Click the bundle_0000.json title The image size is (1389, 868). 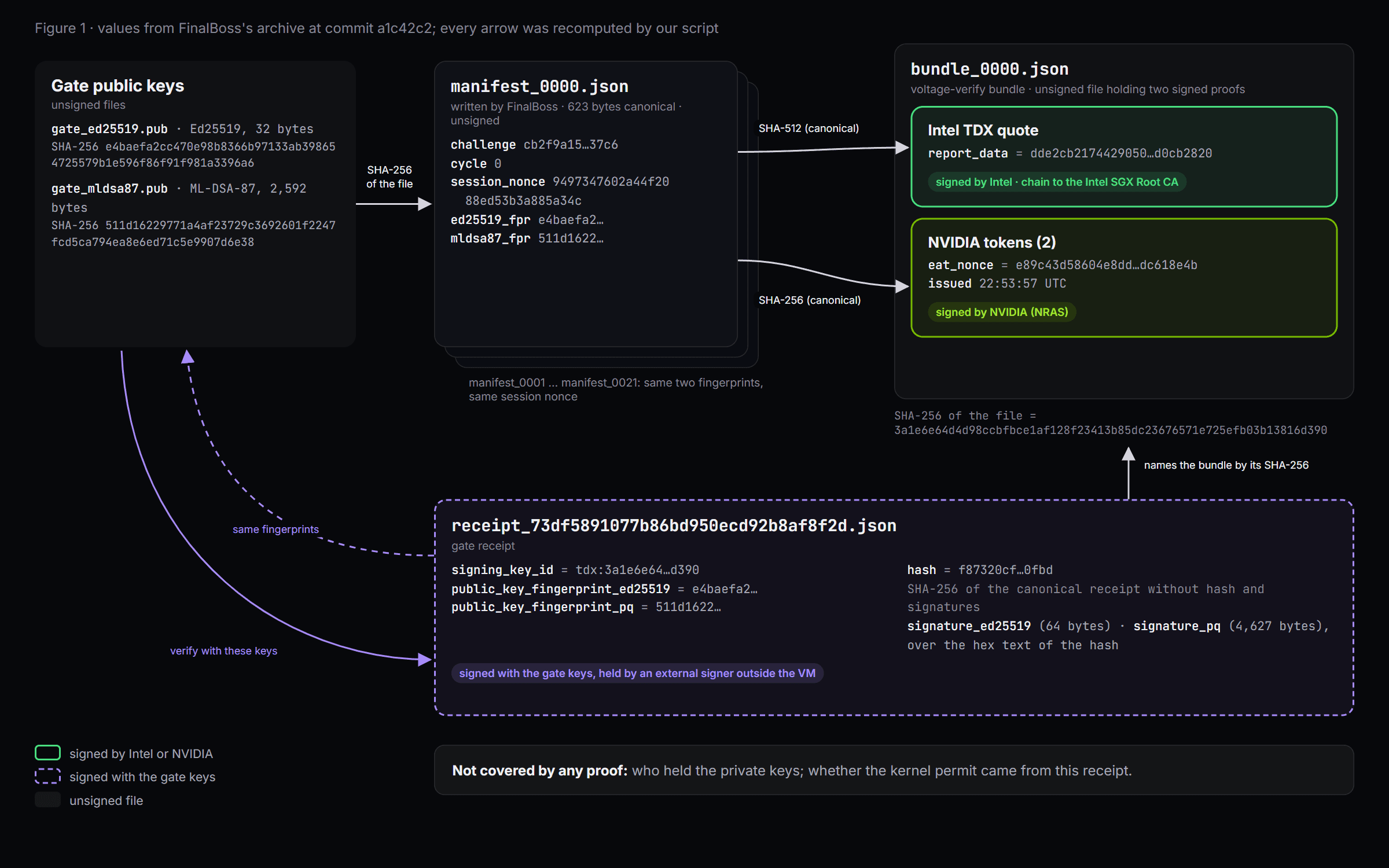point(989,69)
